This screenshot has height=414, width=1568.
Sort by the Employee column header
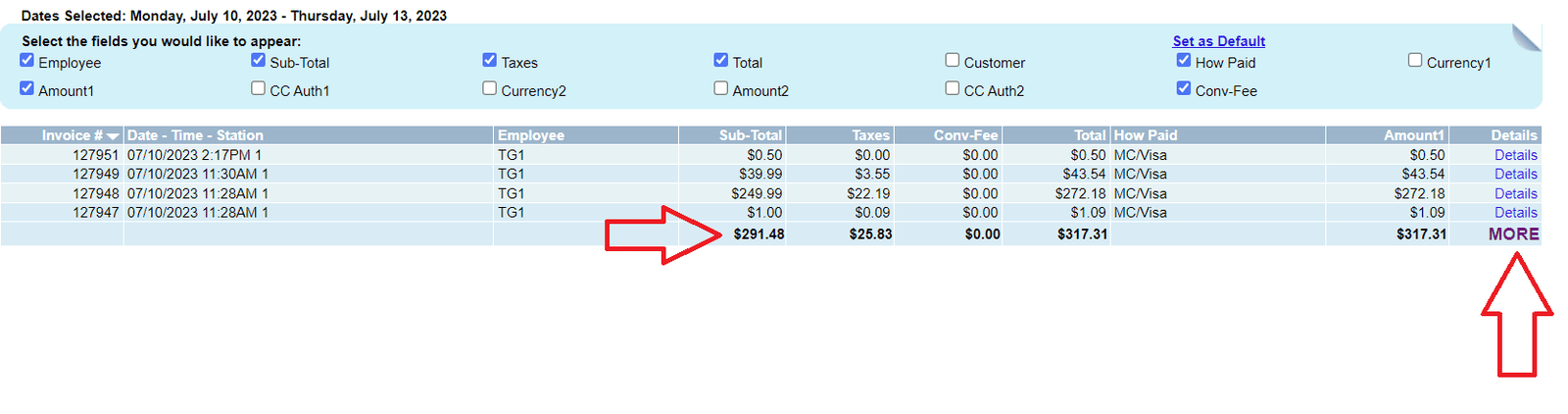(531, 135)
